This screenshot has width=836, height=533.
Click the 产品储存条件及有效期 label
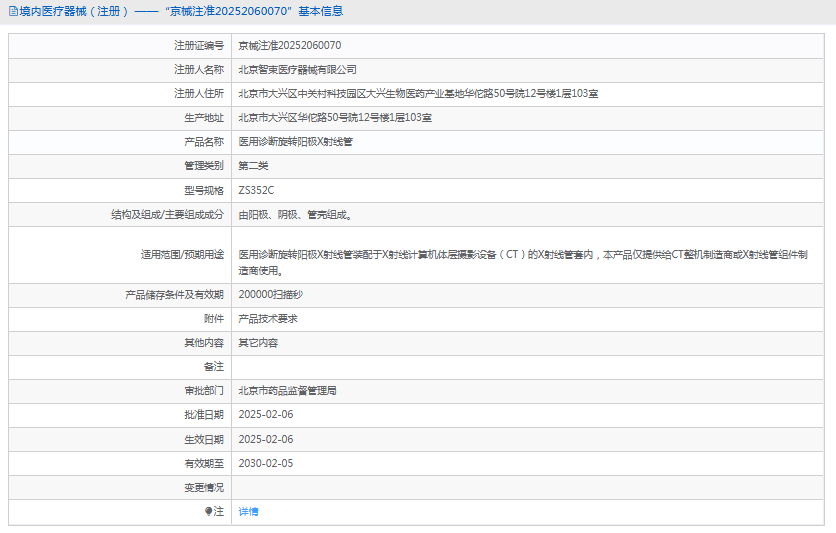point(174,295)
